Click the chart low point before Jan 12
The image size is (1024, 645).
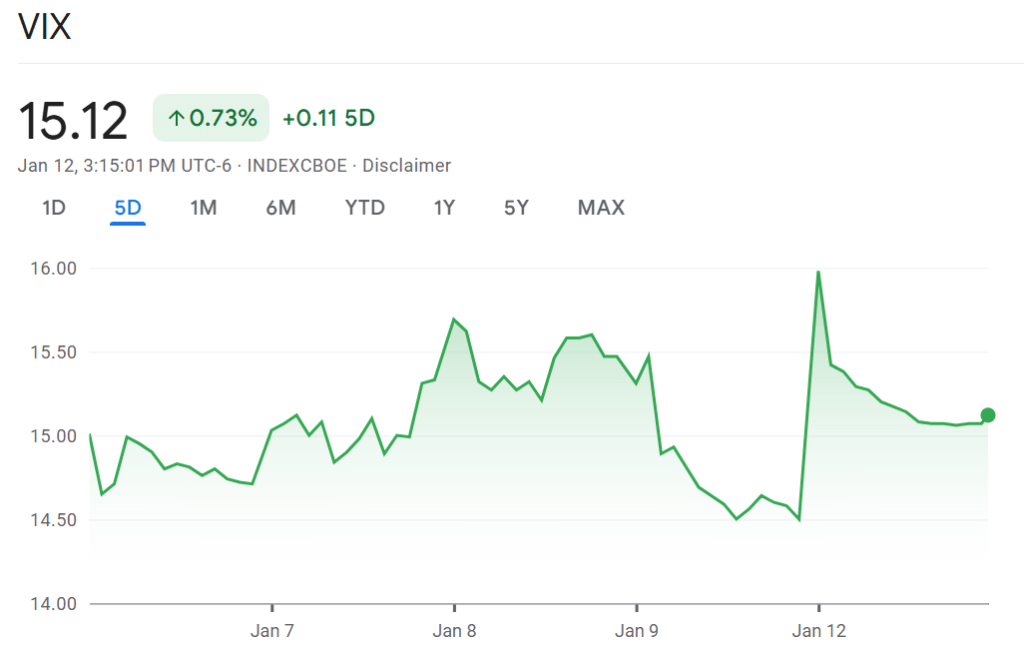(800, 518)
